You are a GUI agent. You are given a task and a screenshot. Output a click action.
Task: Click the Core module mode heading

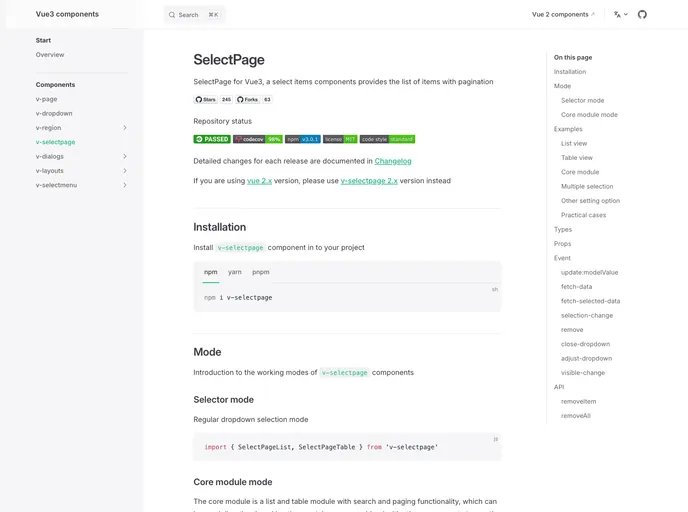[x=233, y=482]
